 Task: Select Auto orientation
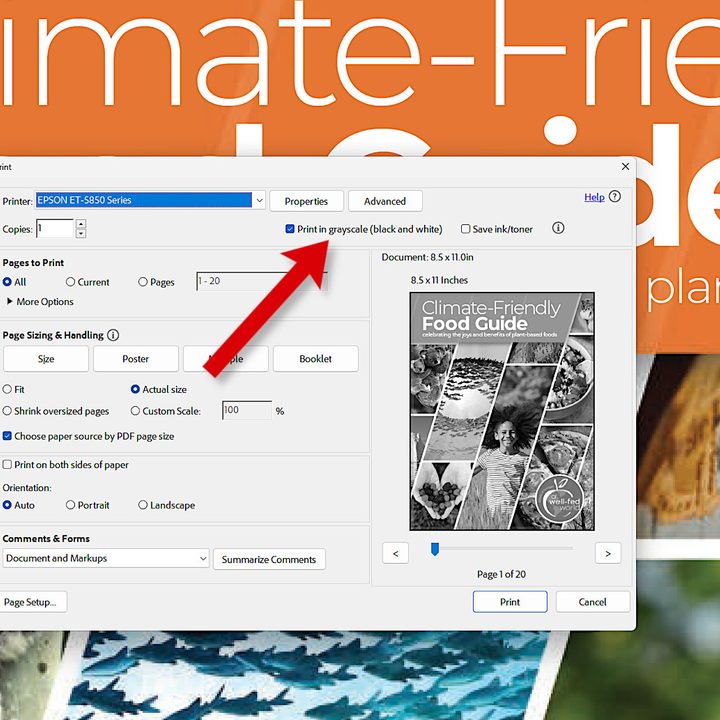7,505
